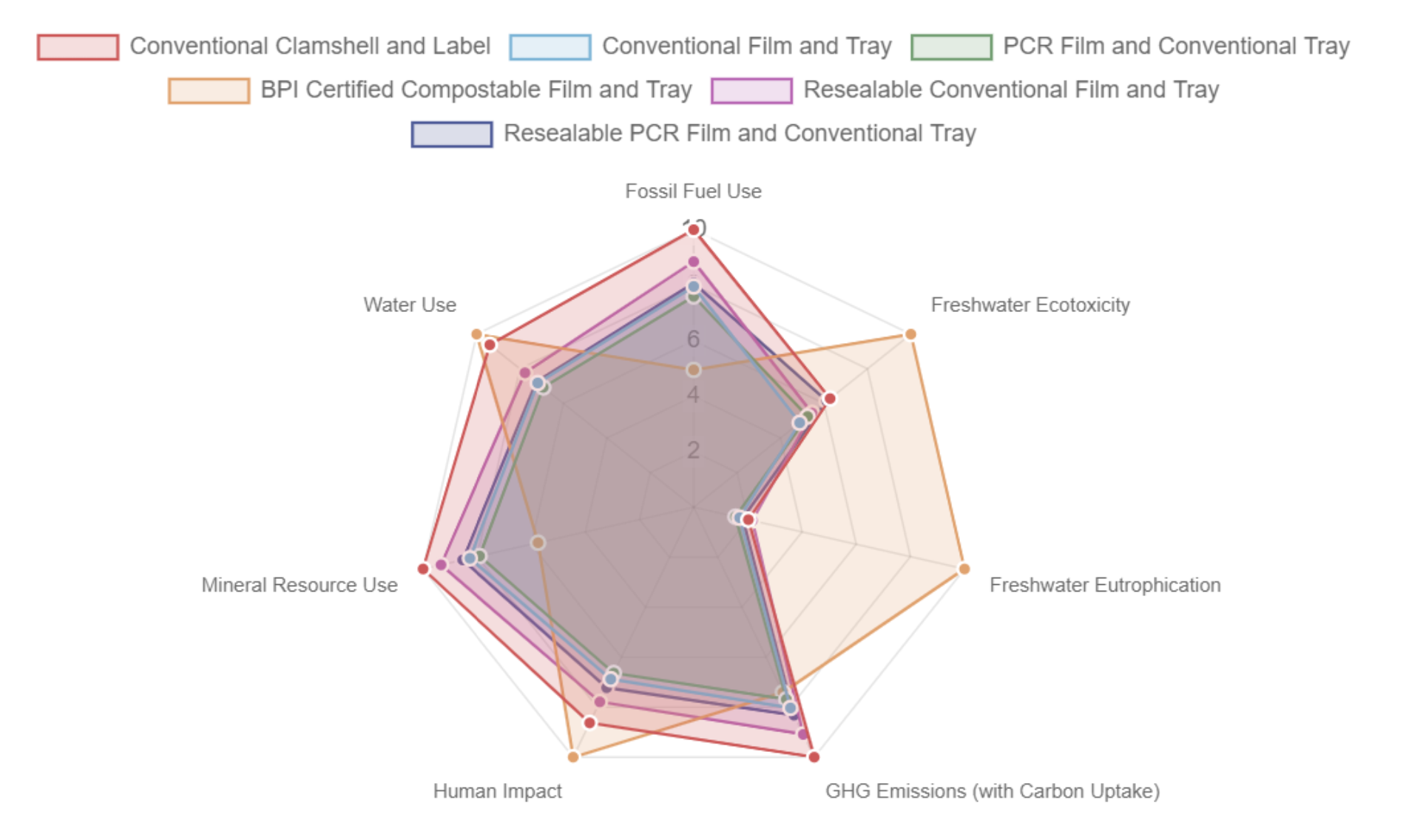Select the red point at Mineral Resource Use
1423x840 pixels.
(423, 569)
